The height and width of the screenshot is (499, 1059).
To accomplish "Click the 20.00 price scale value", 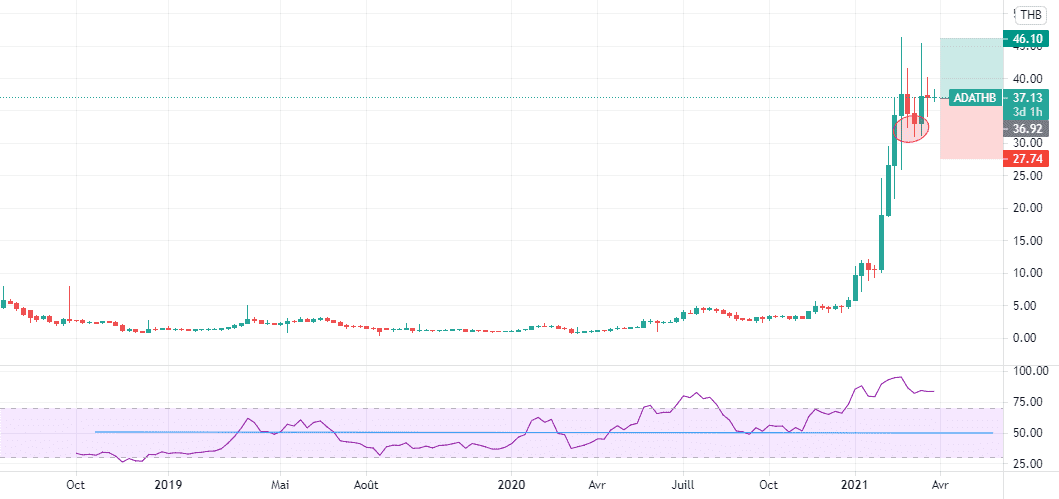I will coord(1027,208).
